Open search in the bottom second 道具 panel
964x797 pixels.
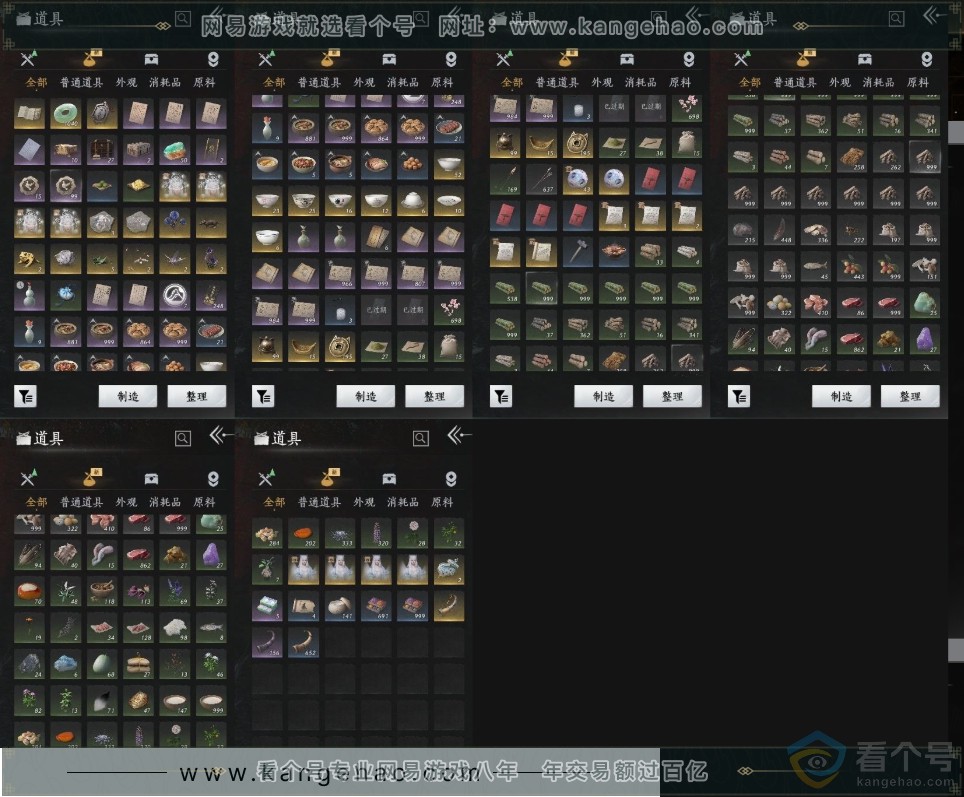tap(421, 438)
